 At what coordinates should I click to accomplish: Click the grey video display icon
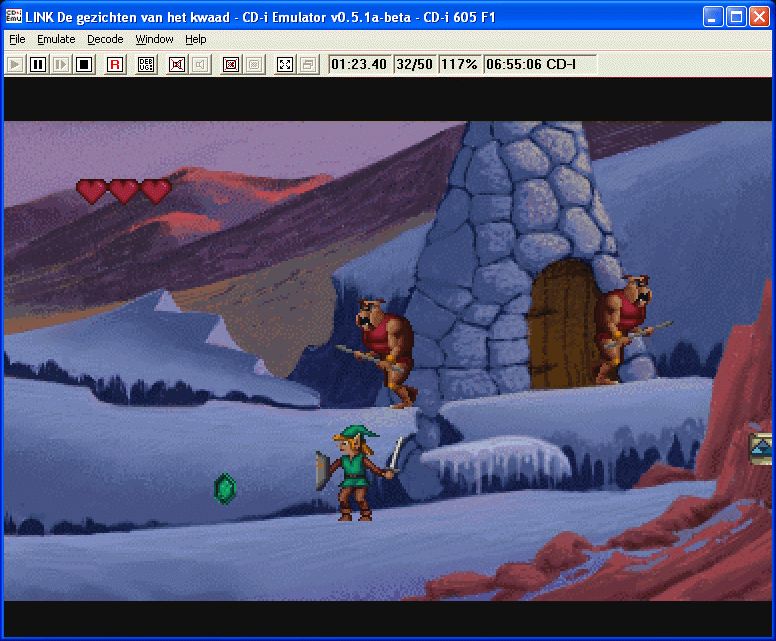coord(254,64)
